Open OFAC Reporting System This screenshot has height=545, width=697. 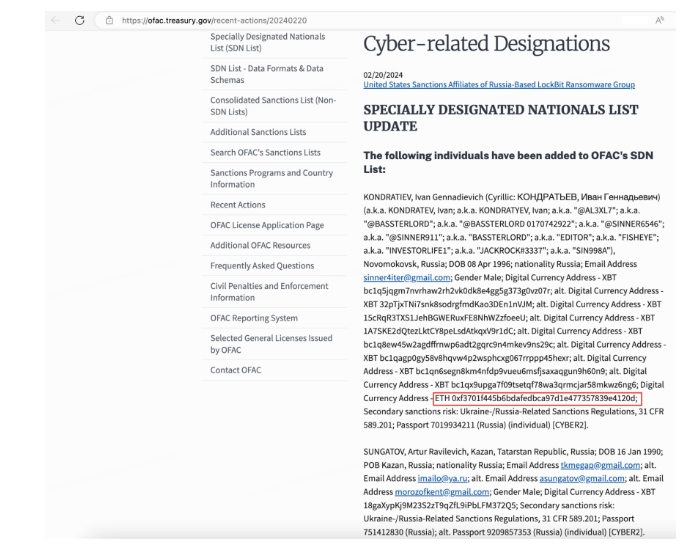[x=254, y=318]
